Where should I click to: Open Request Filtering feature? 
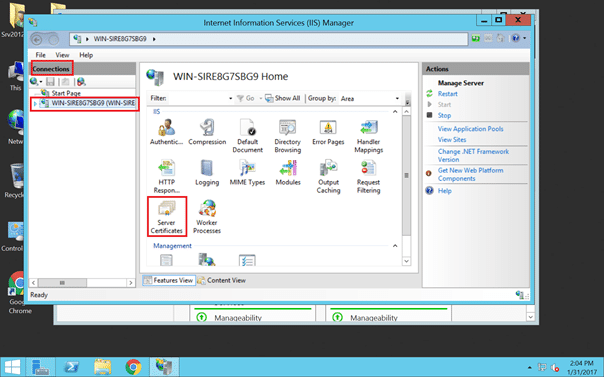click(369, 176)
